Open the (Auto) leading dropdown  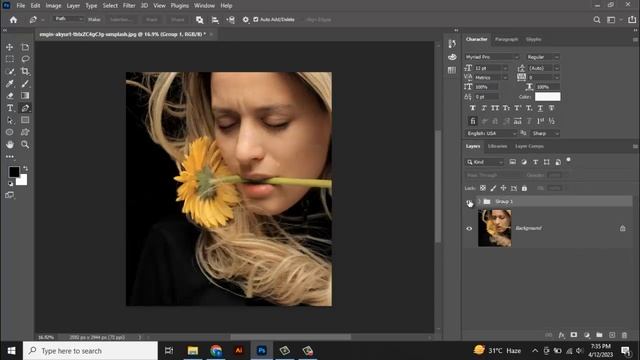click(x=543, y=68)
